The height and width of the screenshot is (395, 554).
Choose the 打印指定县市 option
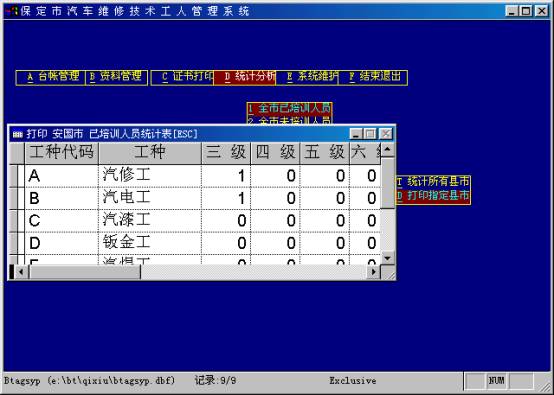tap(434, 195)
